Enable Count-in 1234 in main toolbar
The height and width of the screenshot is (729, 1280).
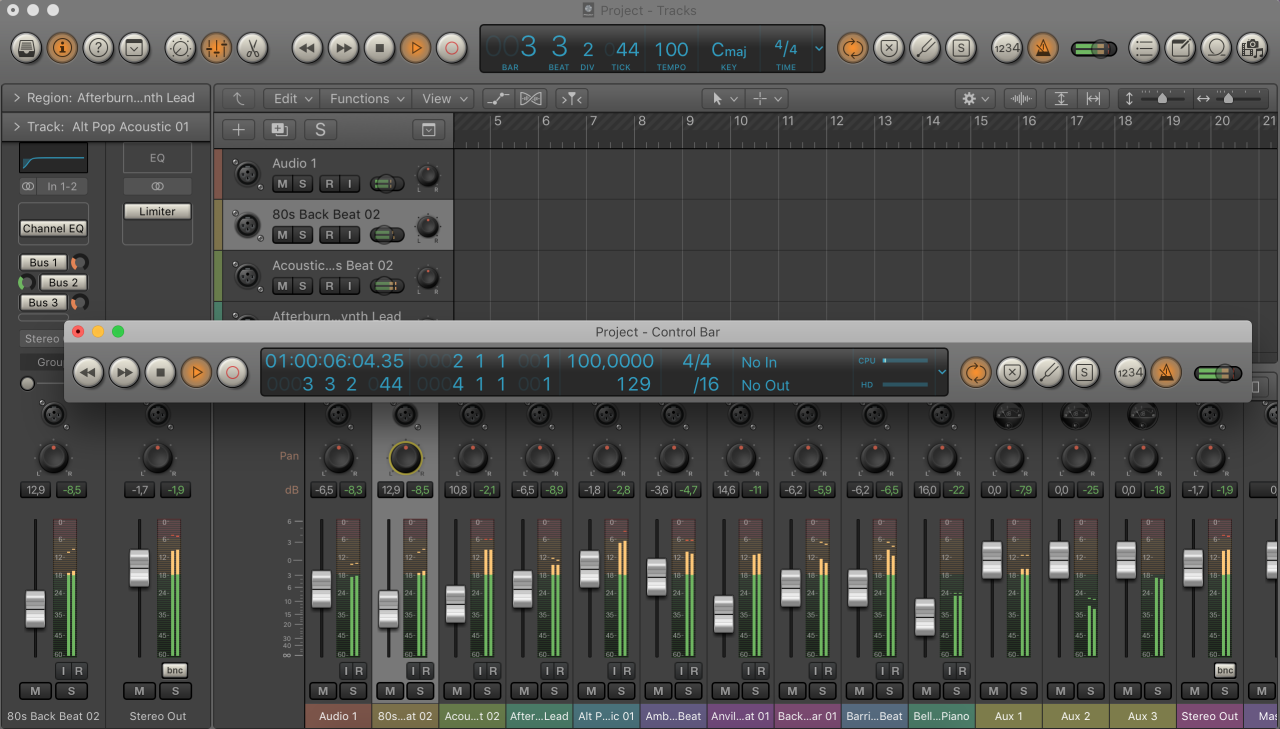(1006, 47)
